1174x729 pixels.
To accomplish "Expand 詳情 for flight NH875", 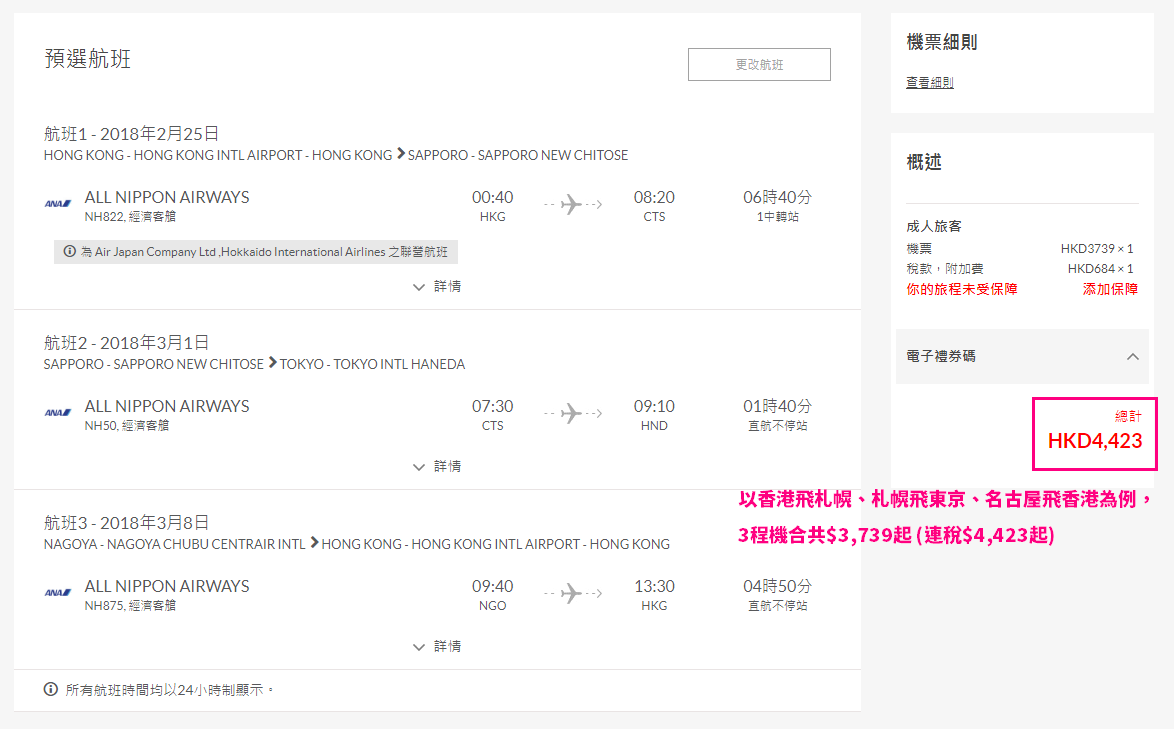I will click(437, 646).
